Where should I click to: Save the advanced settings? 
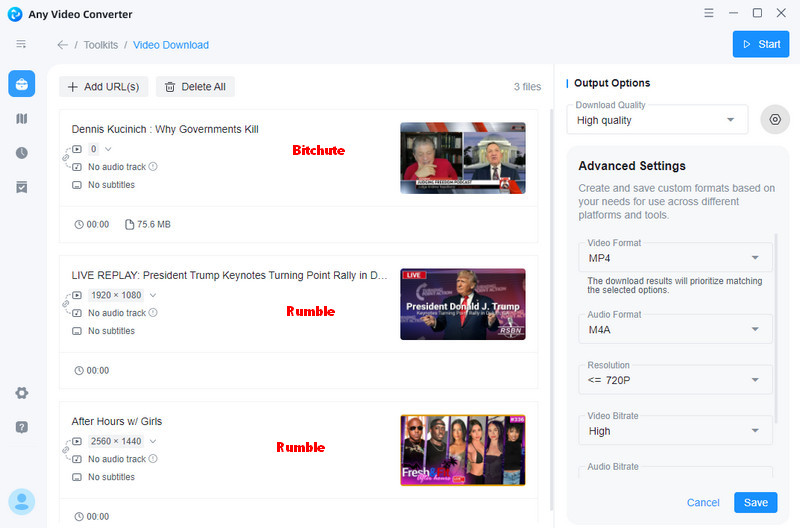coord(756,502)
